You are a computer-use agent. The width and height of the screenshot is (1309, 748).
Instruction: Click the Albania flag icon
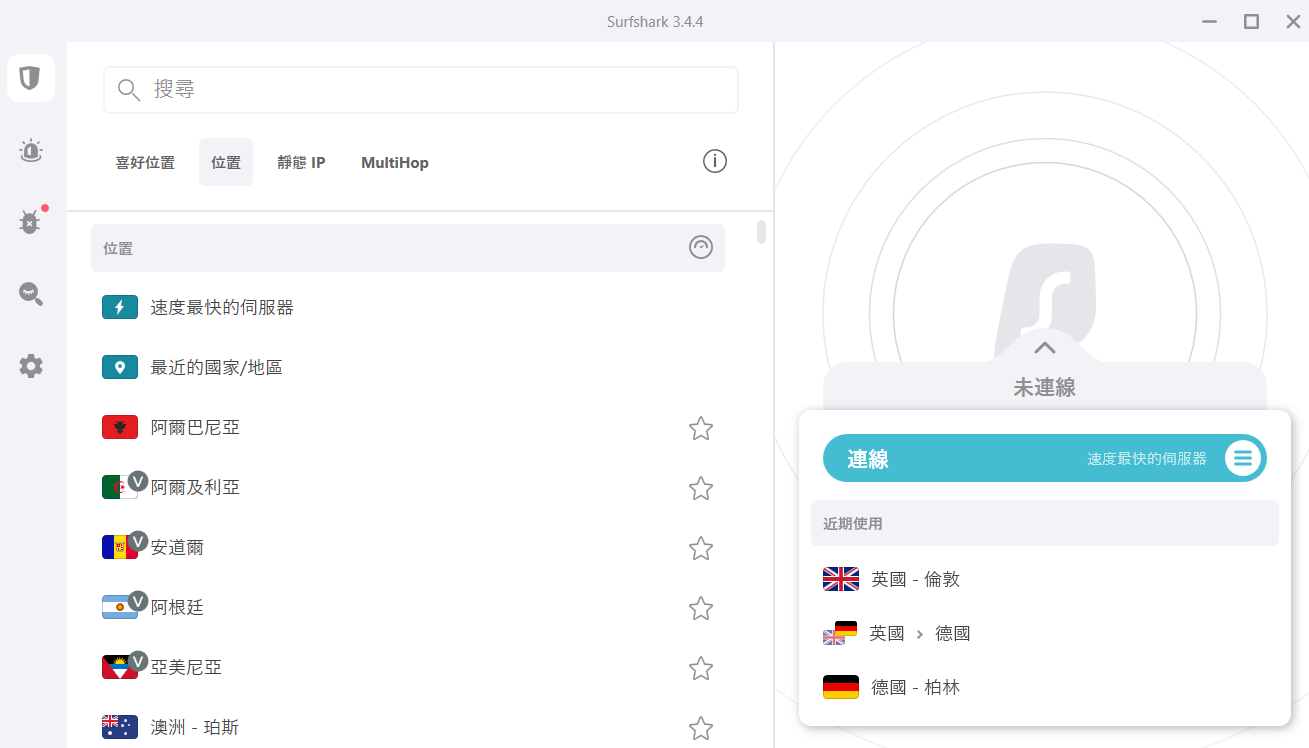pos(120,428)
